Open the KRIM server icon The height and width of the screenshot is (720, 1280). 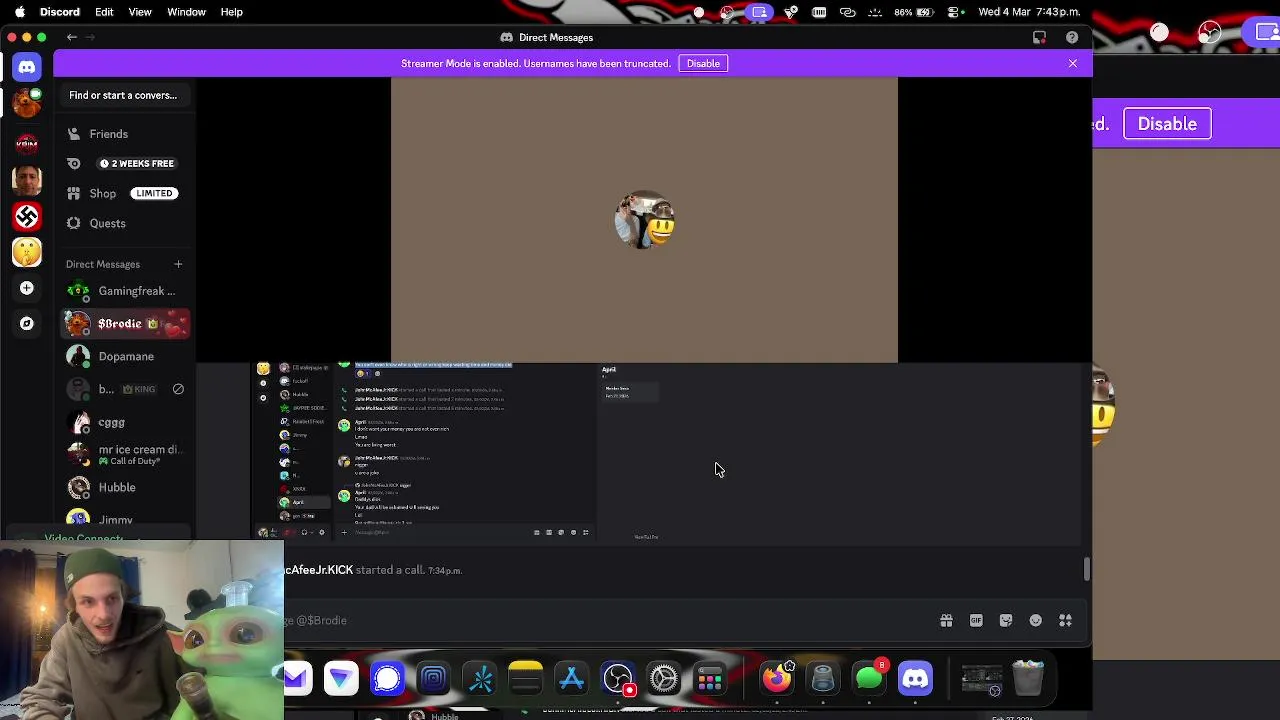pos(27,143)
